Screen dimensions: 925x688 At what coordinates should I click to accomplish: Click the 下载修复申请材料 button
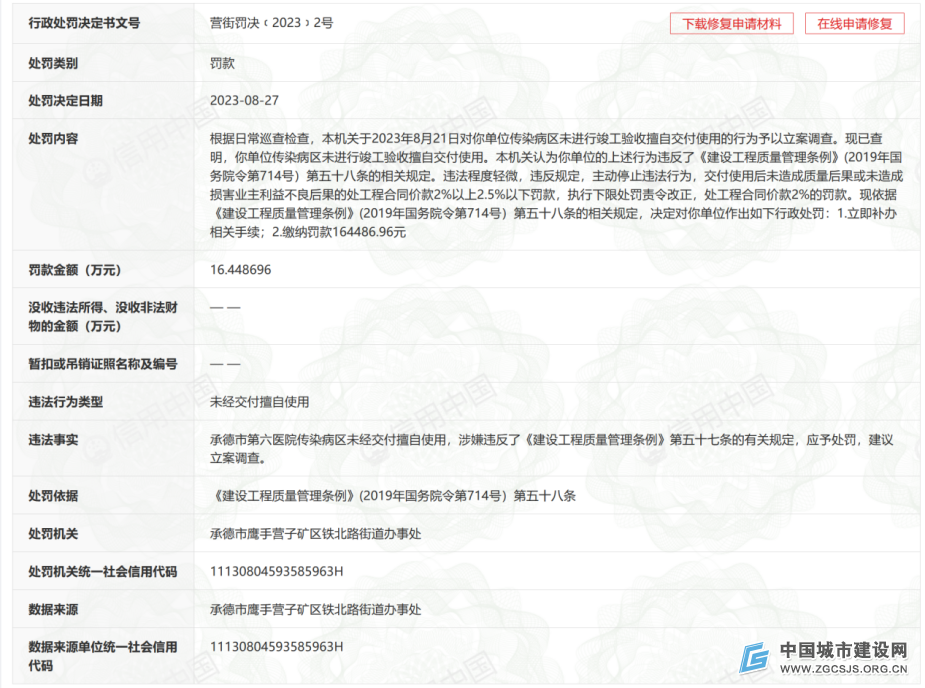(732, 24)
